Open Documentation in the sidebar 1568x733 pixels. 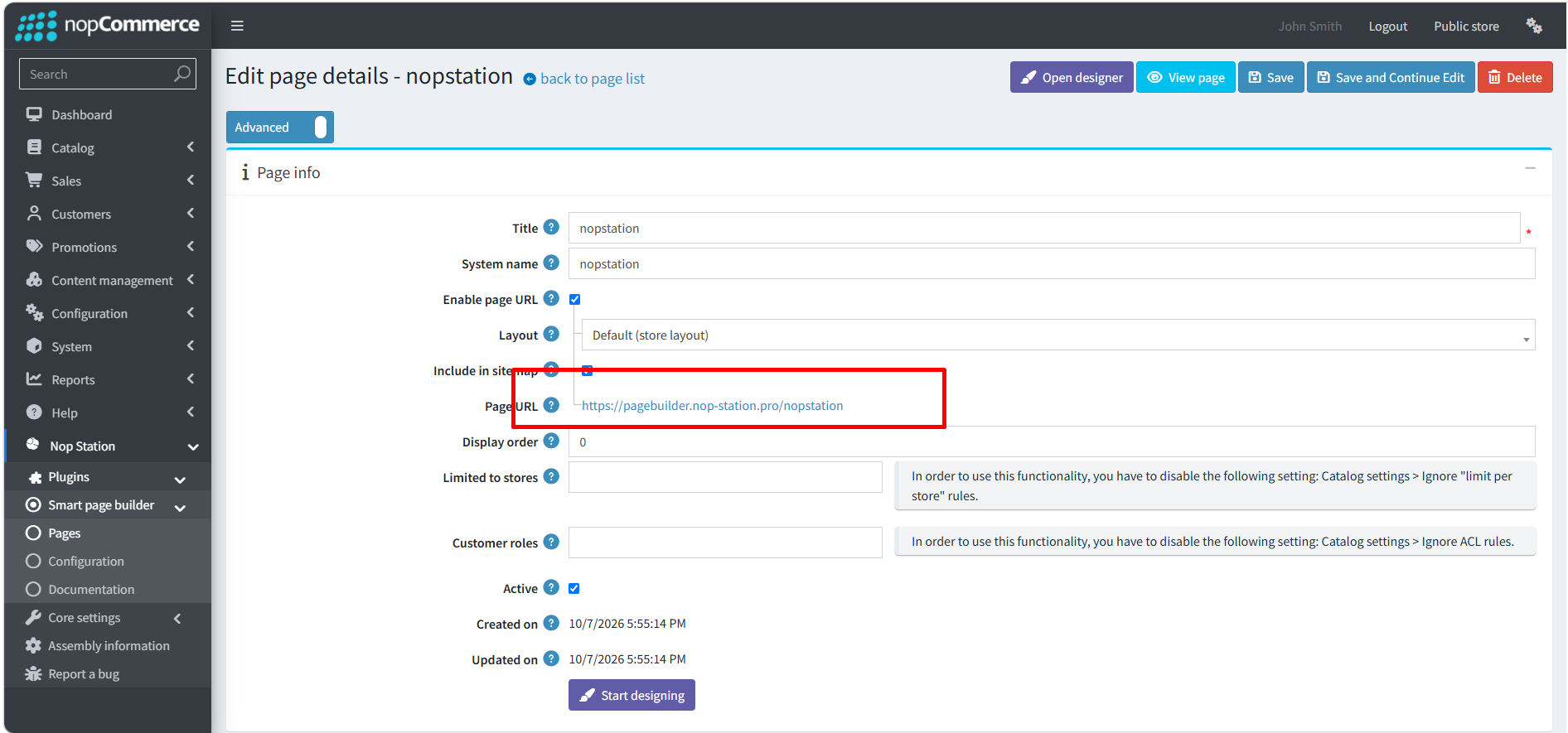(x=108, y=589)
